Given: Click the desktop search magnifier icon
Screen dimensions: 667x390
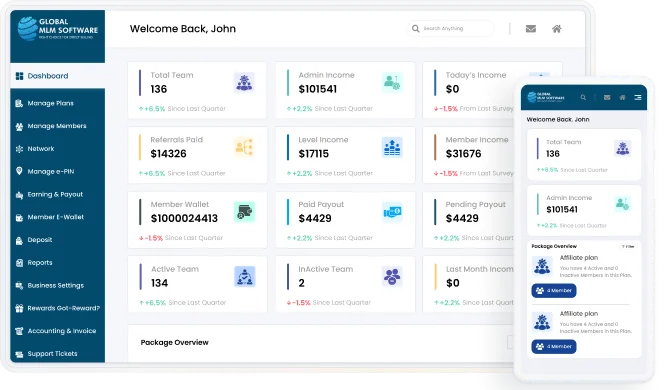Looking at the screenshot, I should coord(416,28).
